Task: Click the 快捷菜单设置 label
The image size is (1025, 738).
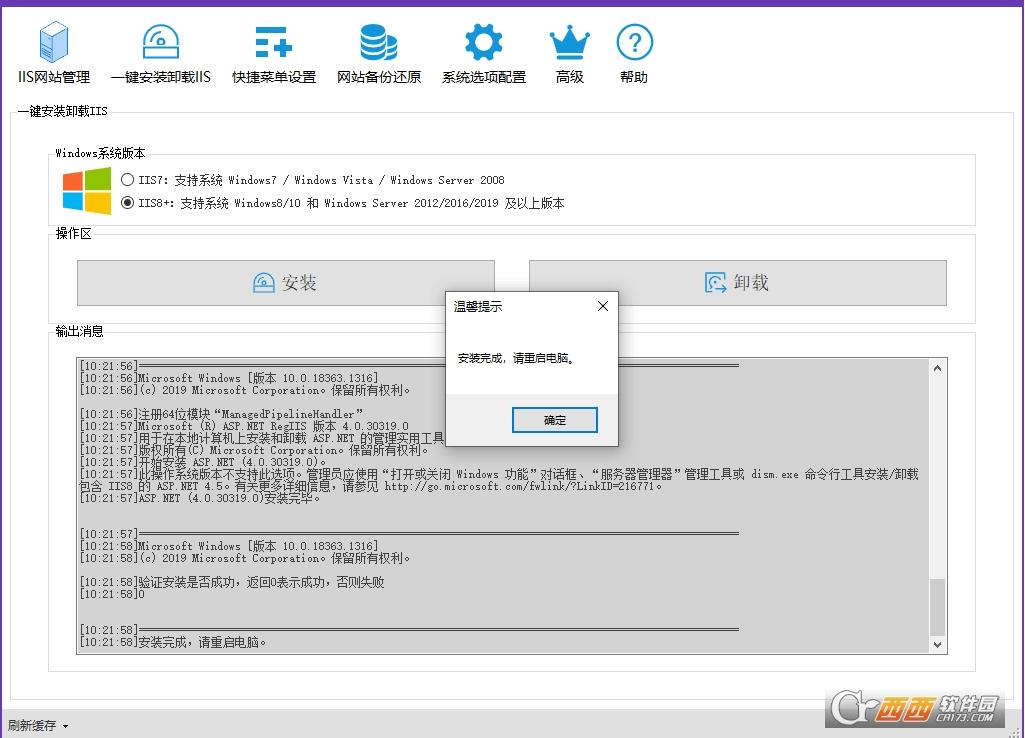Action: pyautogui.click(x=274, y=77)
